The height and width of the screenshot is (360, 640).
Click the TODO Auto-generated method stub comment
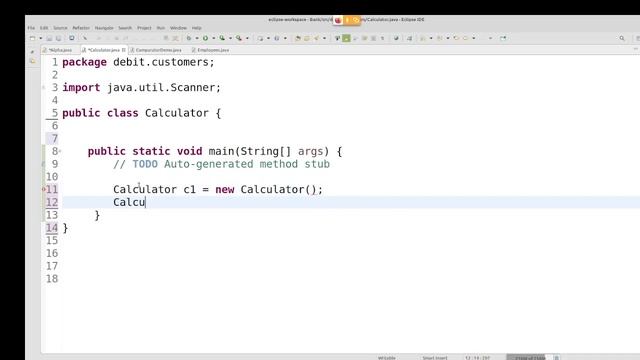tap(222, 164)
